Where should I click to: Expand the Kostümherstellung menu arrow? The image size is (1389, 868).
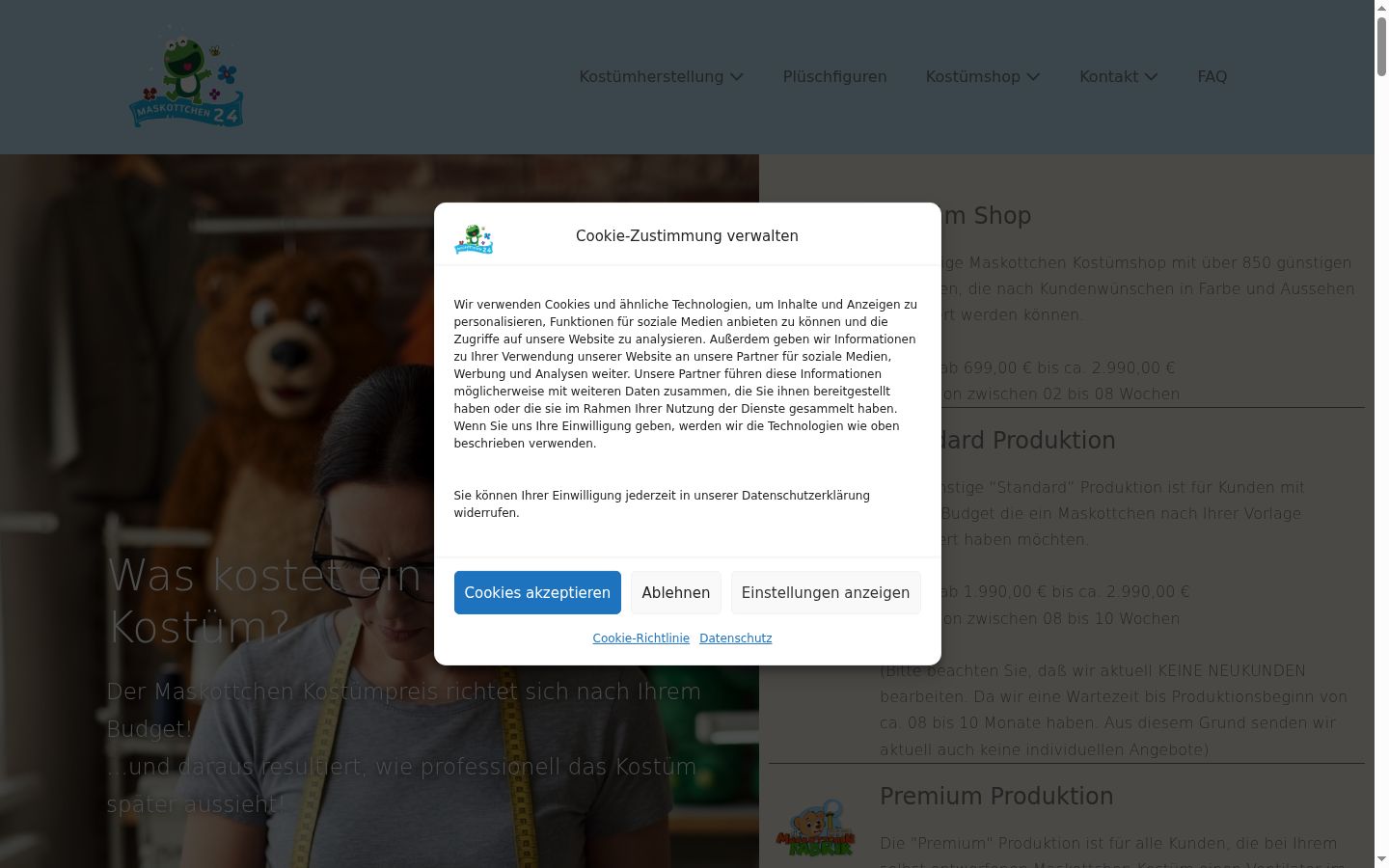(737, 77)
